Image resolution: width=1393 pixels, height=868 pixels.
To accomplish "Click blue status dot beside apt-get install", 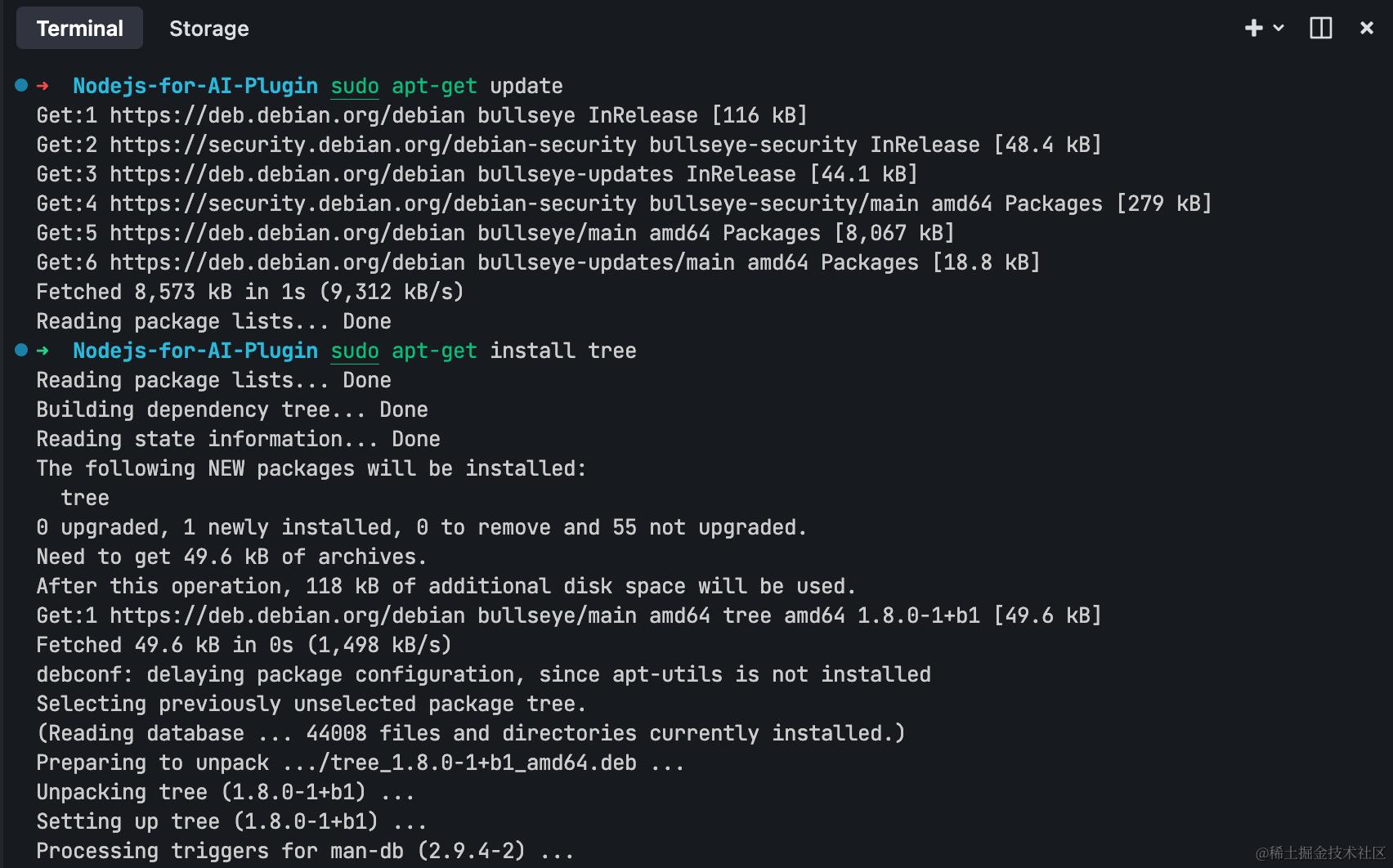I will tap(21, 350).
